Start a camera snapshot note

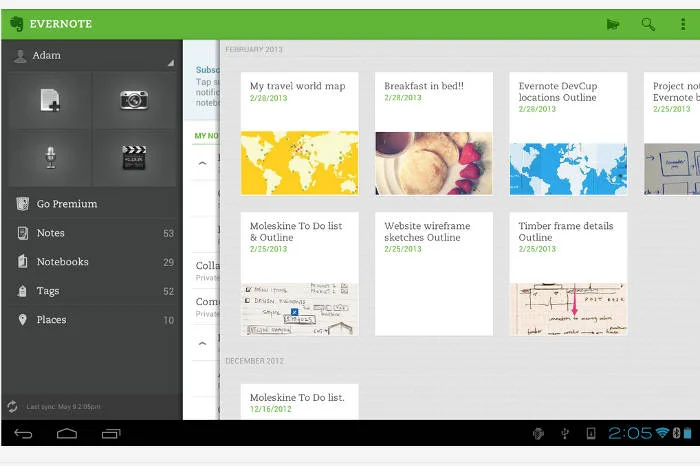click(134, 100)
